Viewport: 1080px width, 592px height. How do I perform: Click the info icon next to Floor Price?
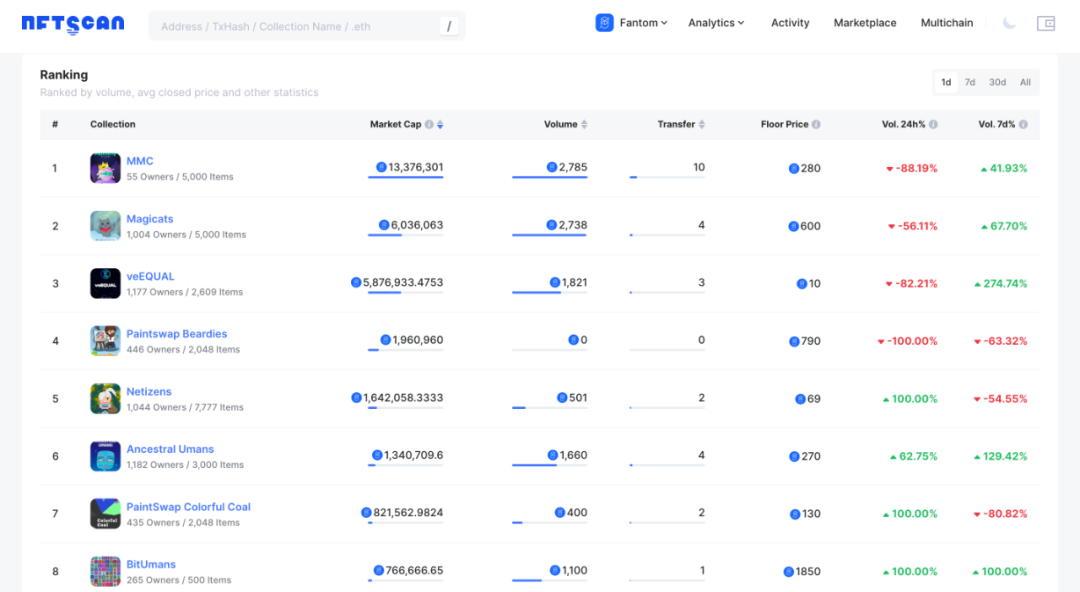pyautogui.click(x=817, y=124)
